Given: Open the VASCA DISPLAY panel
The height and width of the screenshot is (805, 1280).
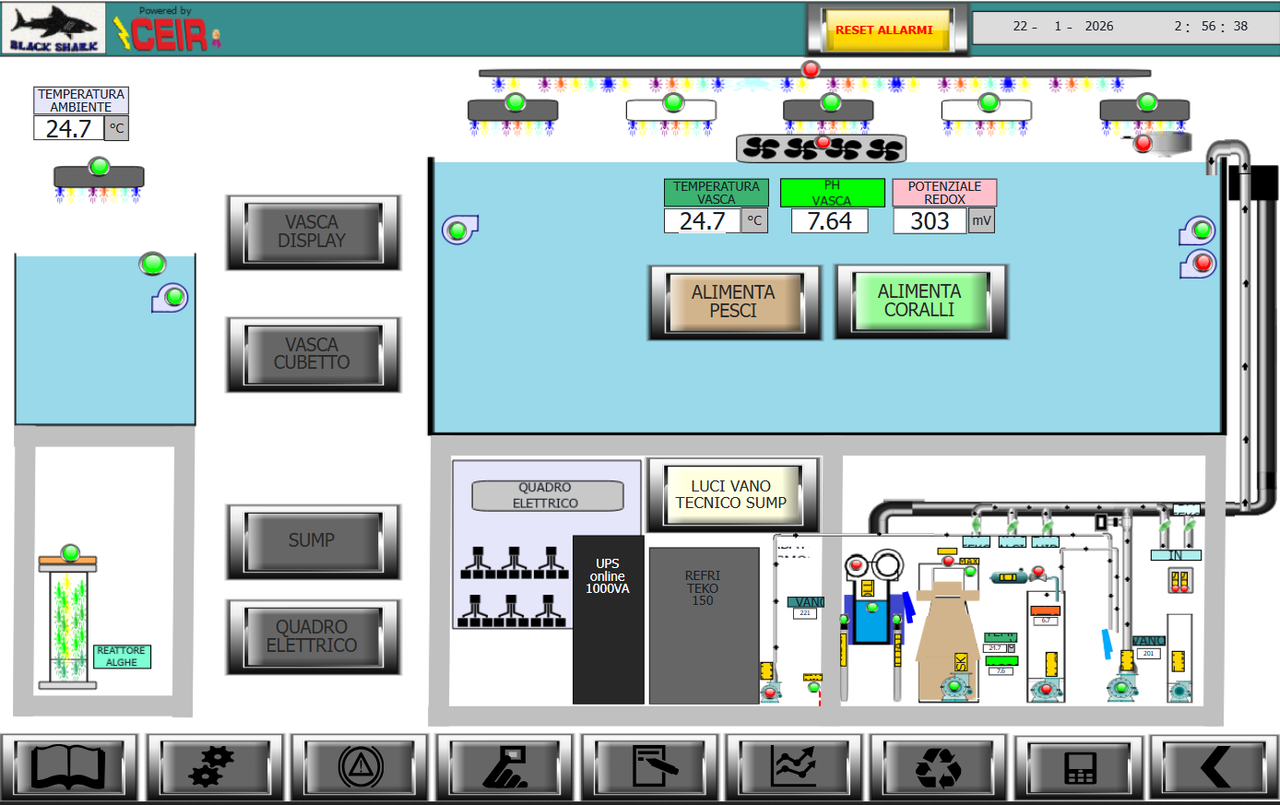Looking at the screenshot, I should pyautogui.click(x=313, y=232).
